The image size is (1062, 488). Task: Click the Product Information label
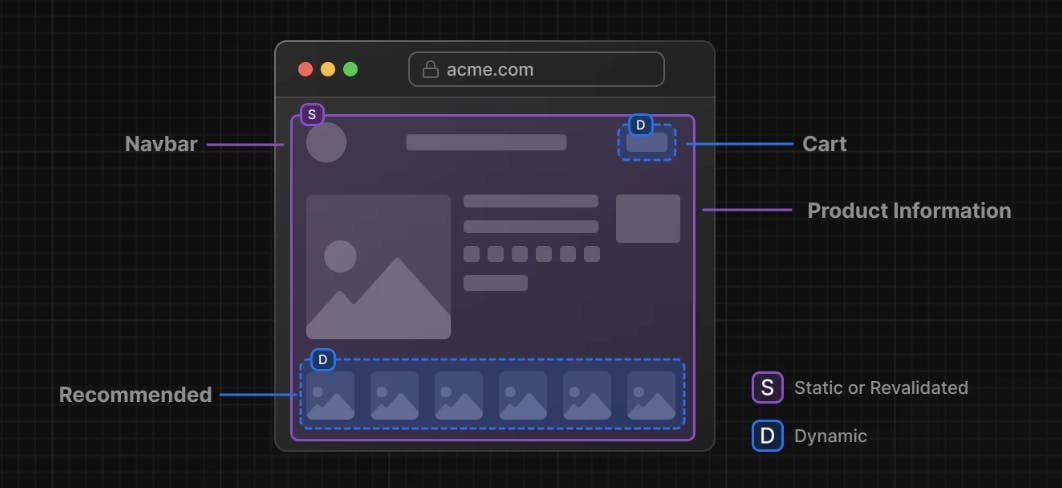pos(908,211)
